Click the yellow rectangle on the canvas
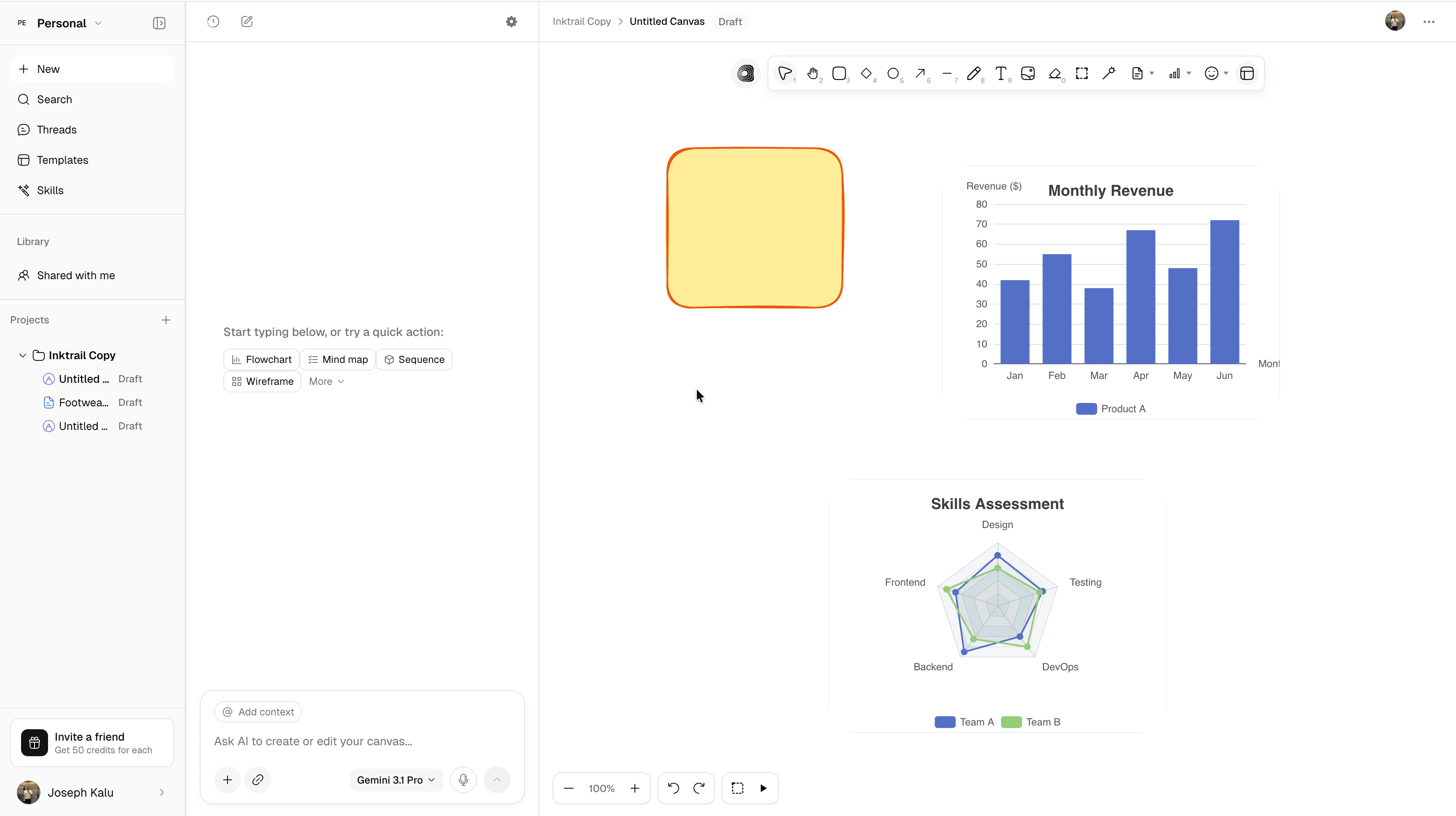Screen dimensions: 1456x816 click(754, 227)
